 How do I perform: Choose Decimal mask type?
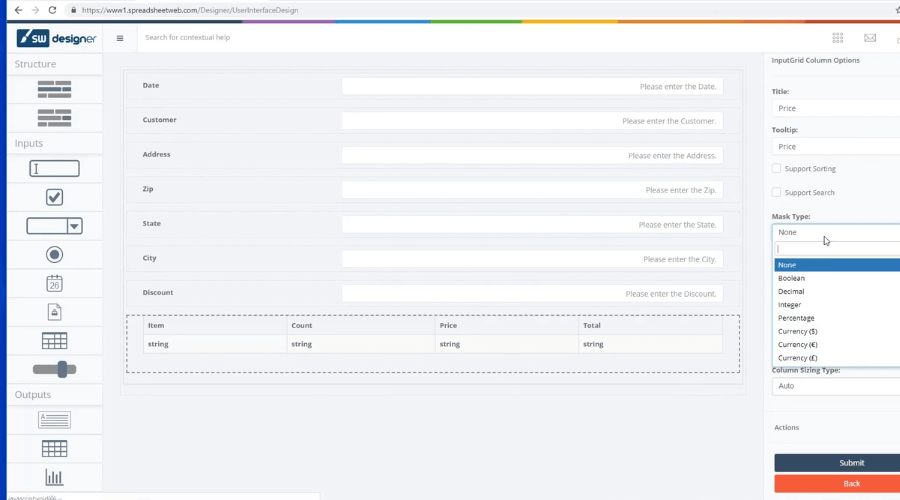click(x=837, y=291)
